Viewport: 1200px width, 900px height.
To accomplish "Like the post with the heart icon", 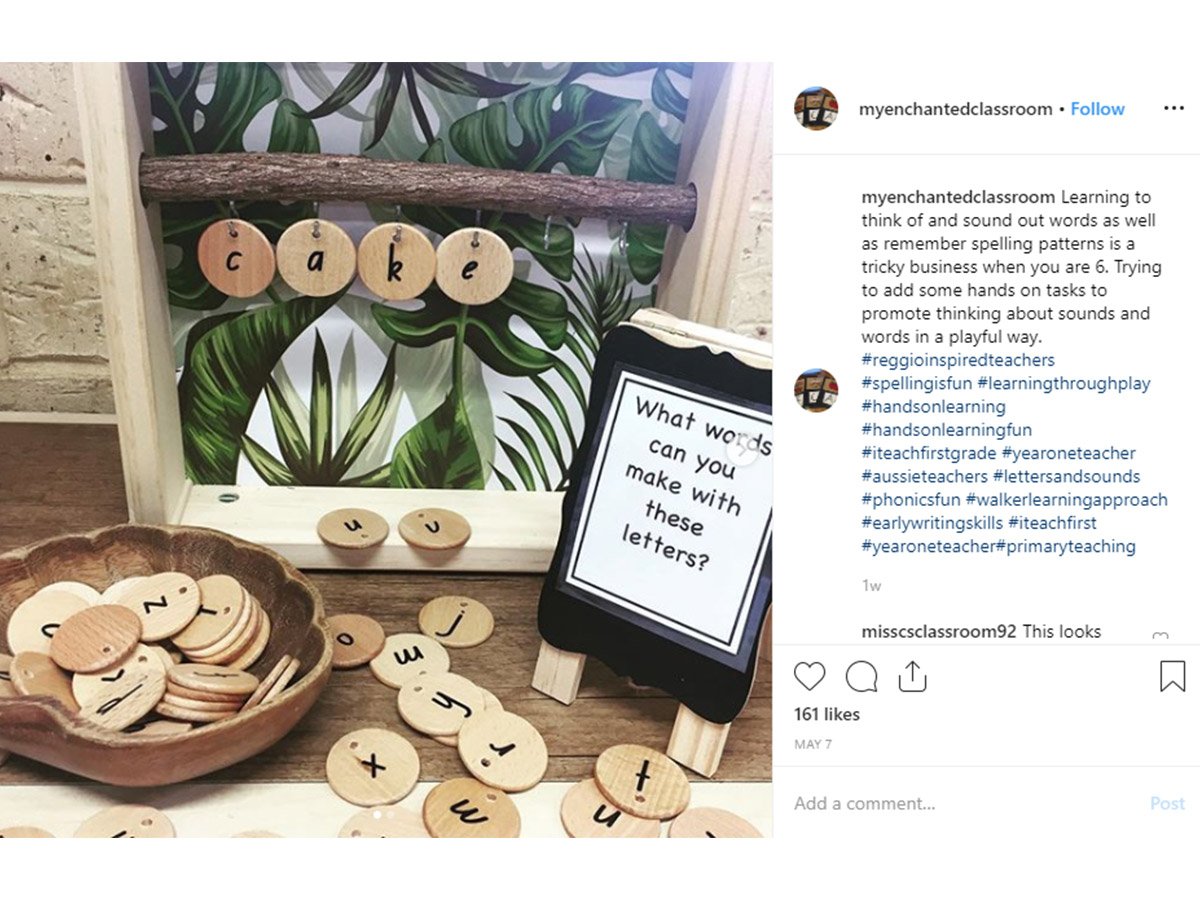I will tap(809, 677).
